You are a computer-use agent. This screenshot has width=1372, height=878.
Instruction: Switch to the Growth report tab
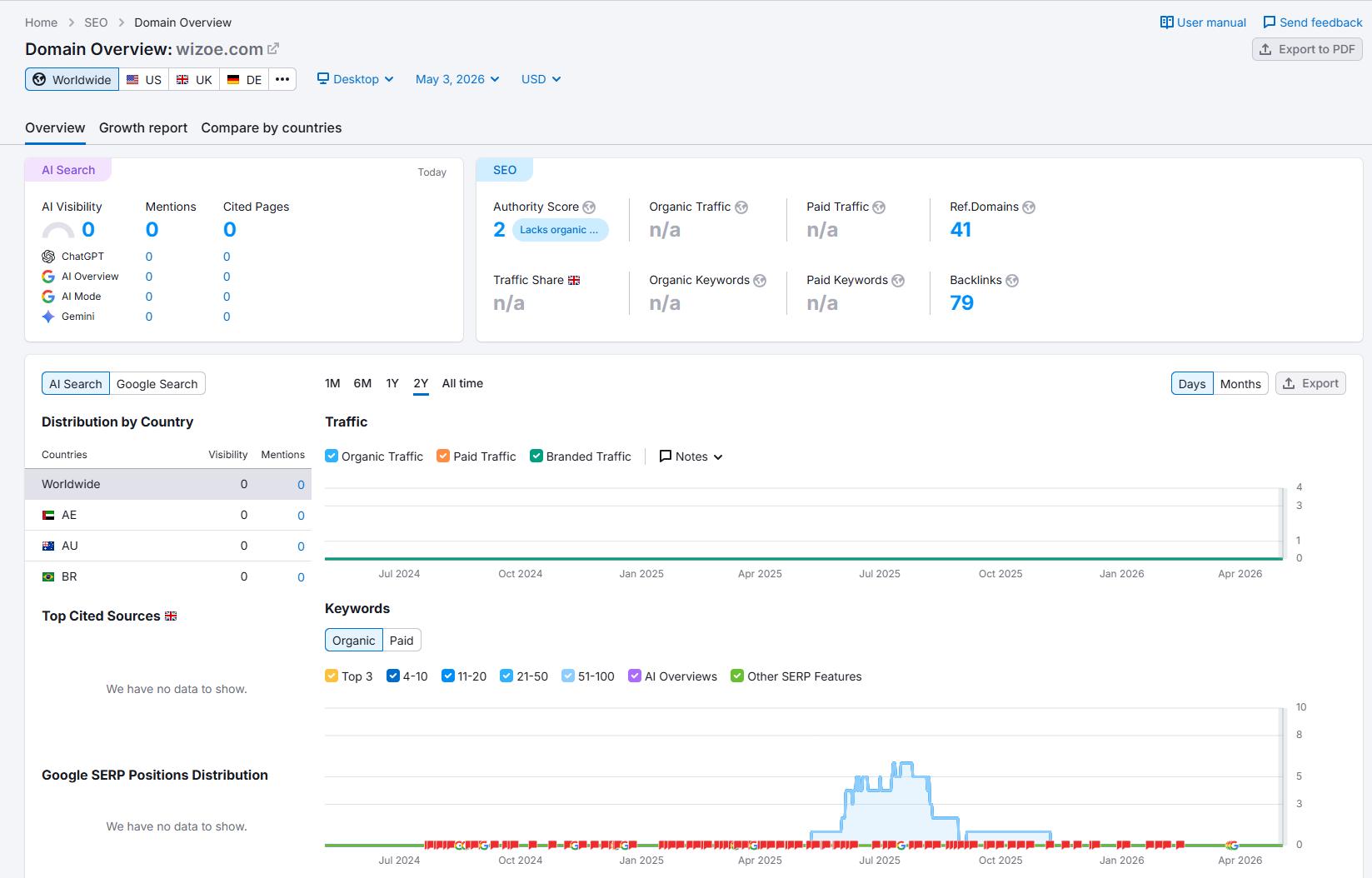pos(143,127)
